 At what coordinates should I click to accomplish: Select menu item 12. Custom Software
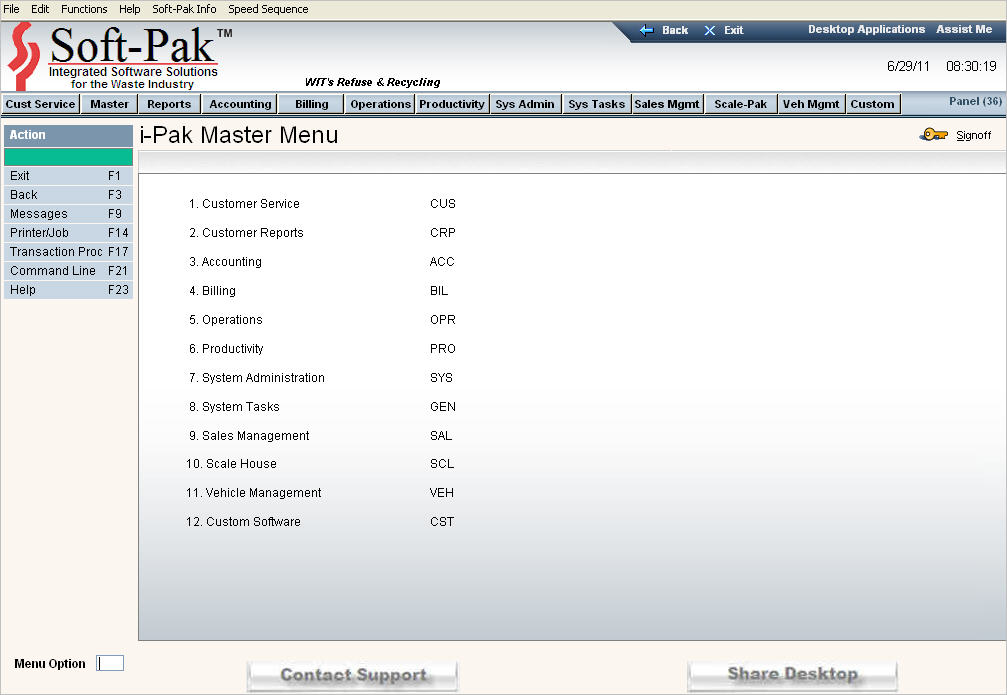point(243,522)
